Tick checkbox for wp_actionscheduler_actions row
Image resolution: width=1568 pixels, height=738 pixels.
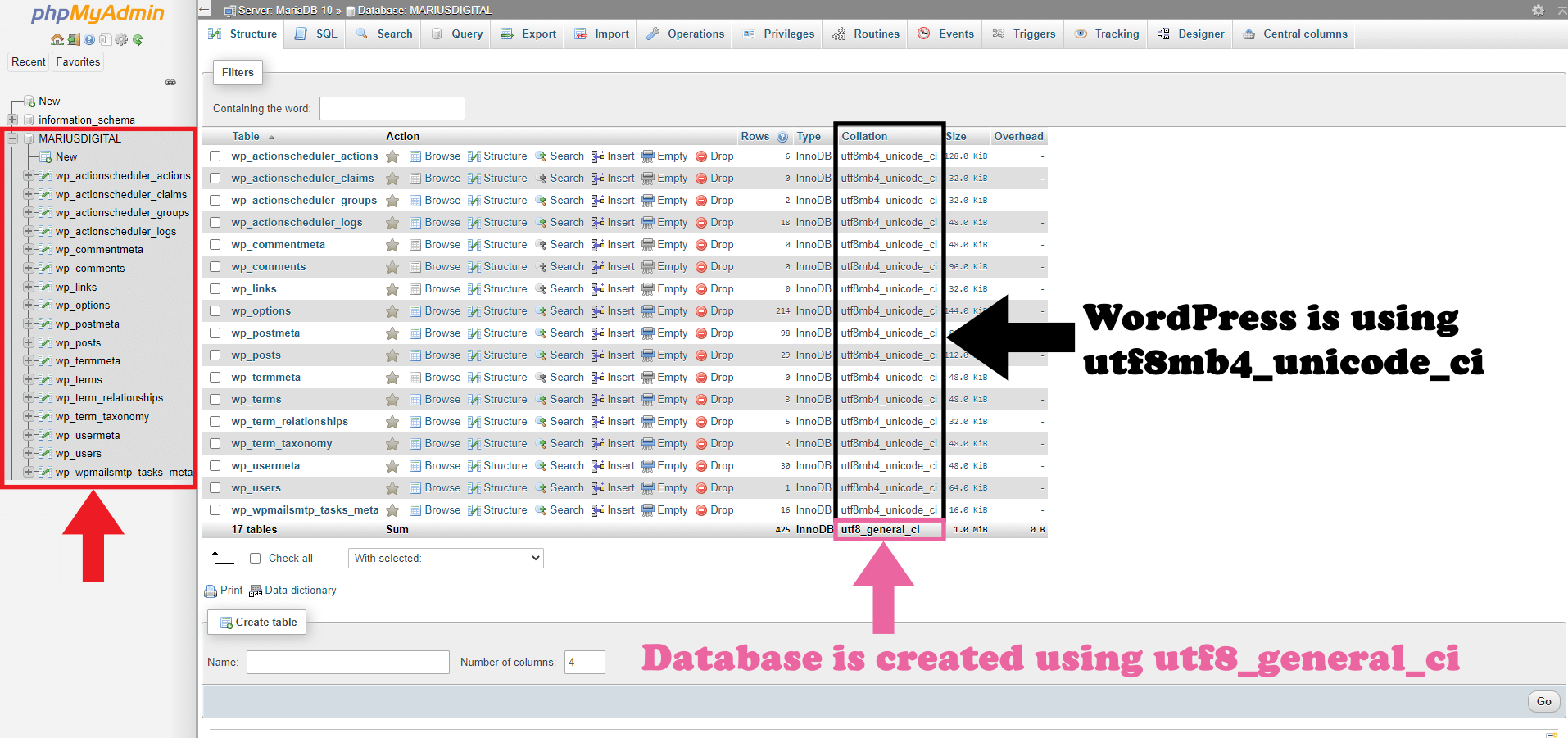[215, 156]
